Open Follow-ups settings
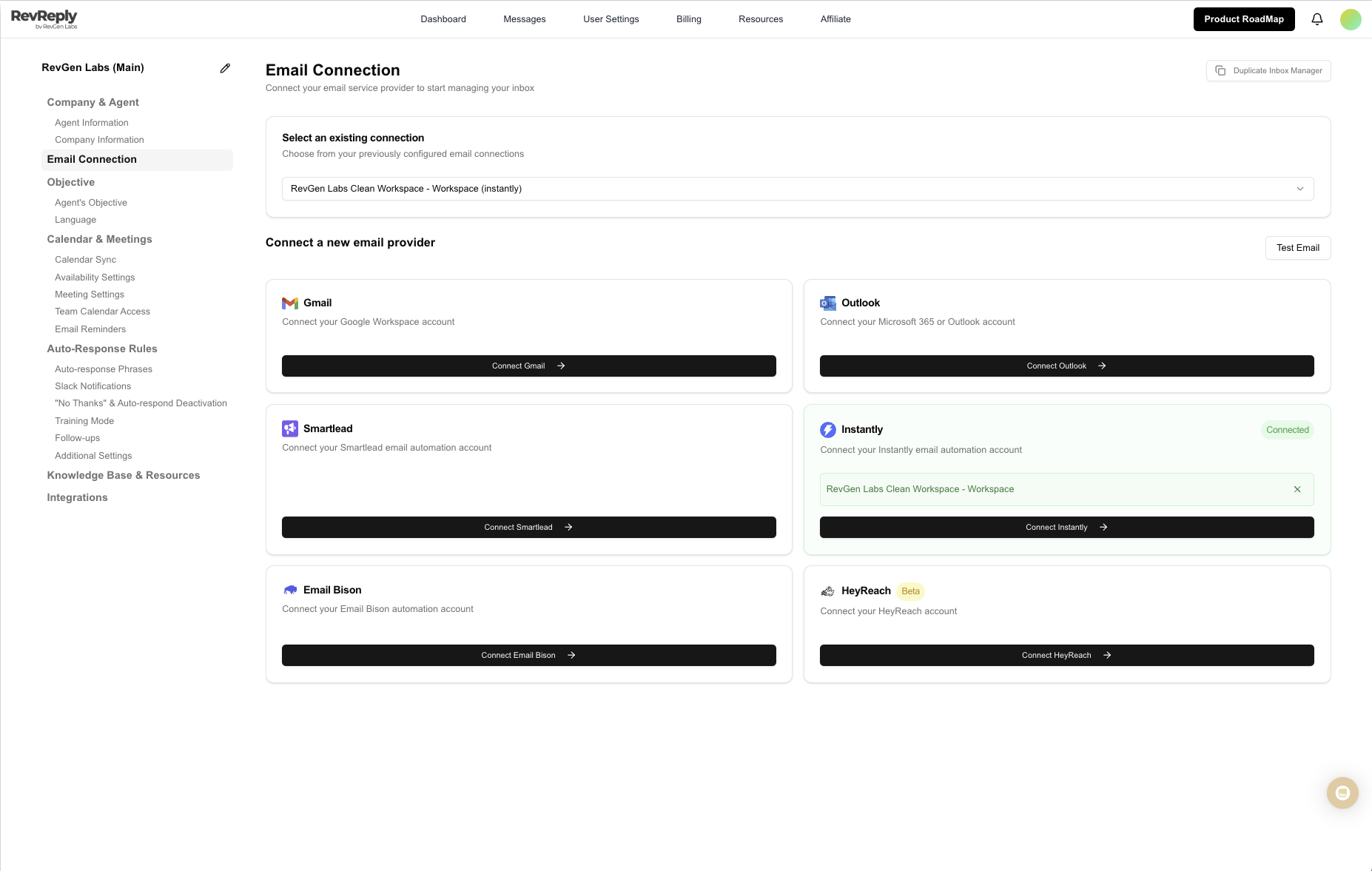 77,438
